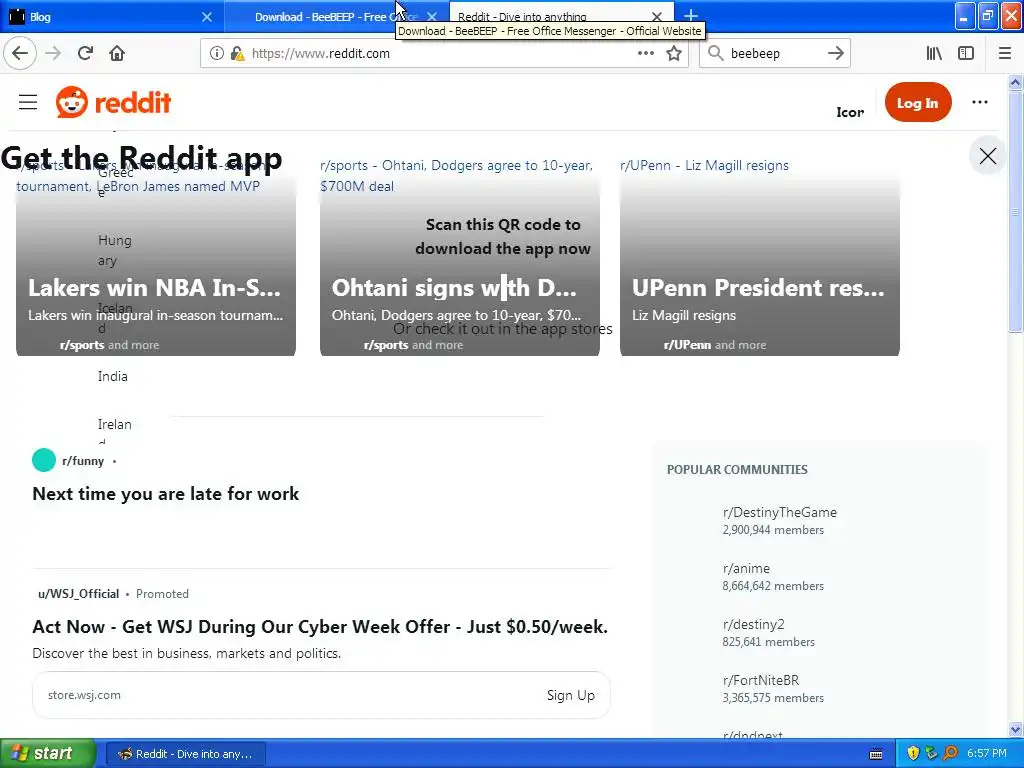
Task: Open the browser home page
Action: coord(117,53)
